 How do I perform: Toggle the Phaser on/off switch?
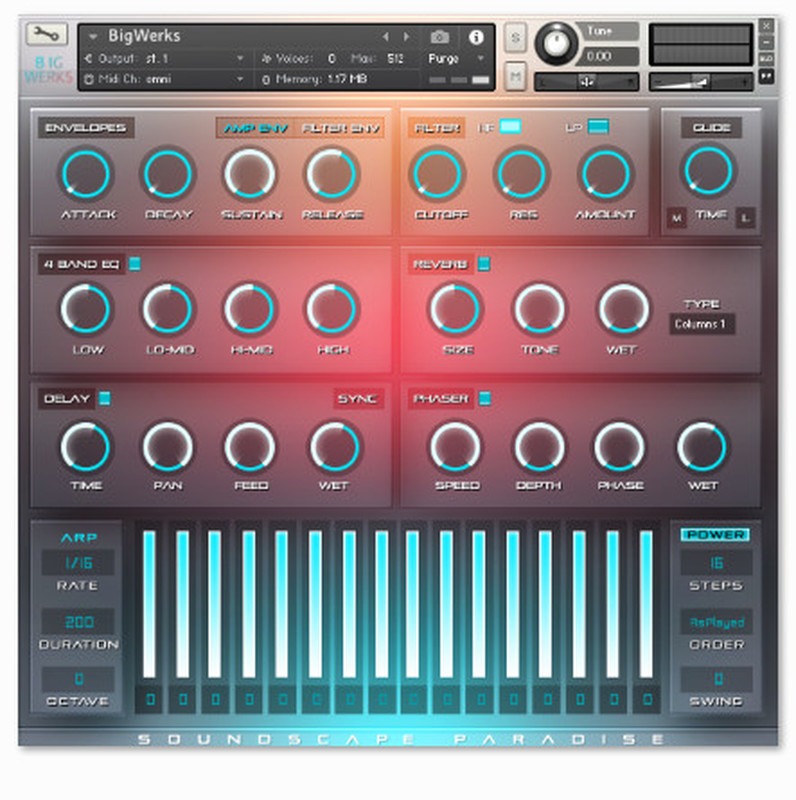click(x=485, y=398)
